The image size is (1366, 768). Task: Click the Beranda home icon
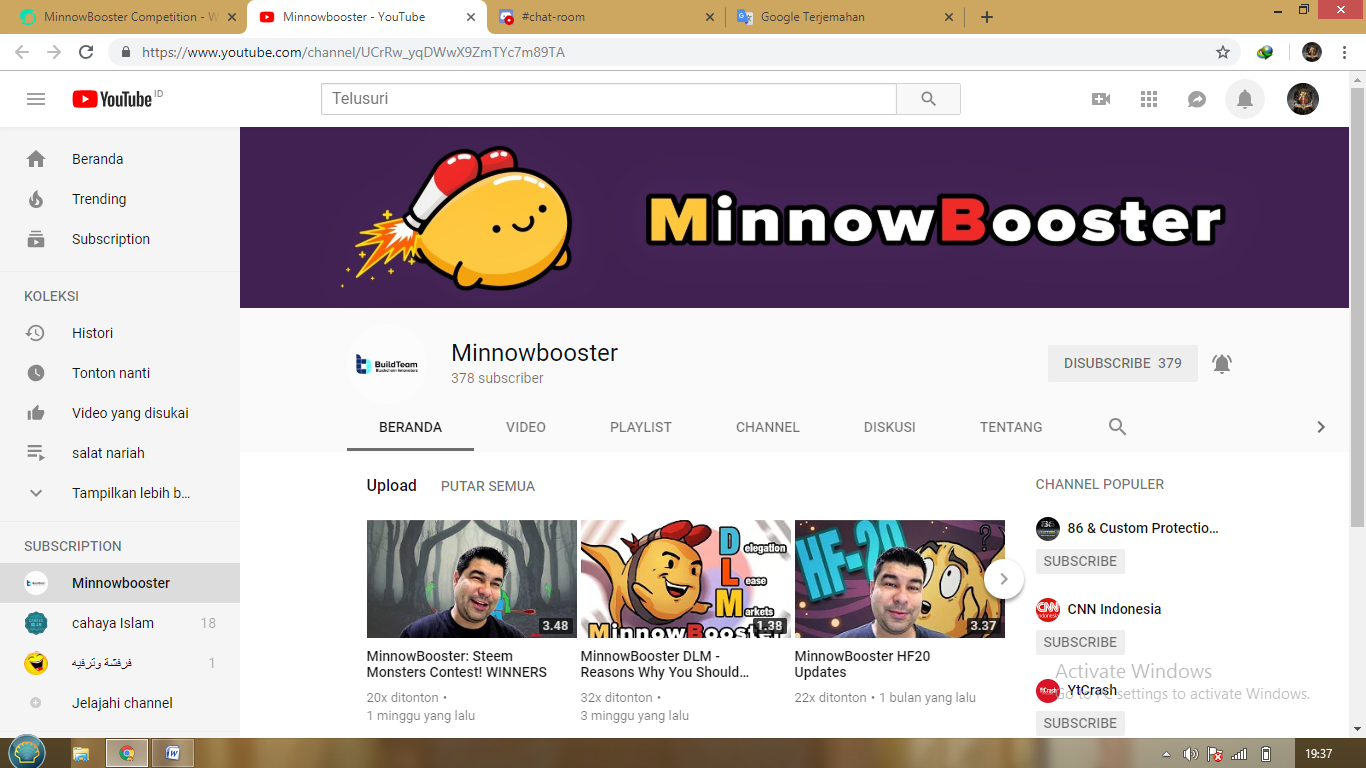tap(36, 159)
